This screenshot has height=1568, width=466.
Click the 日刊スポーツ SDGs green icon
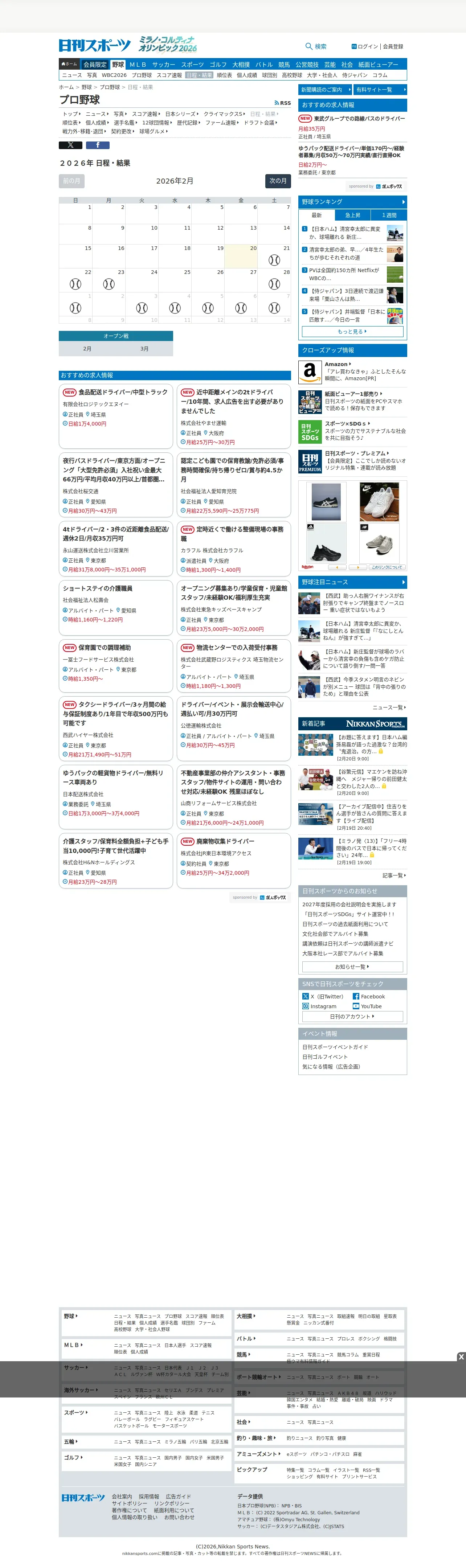pyautogui.click(x=310, y=432)
